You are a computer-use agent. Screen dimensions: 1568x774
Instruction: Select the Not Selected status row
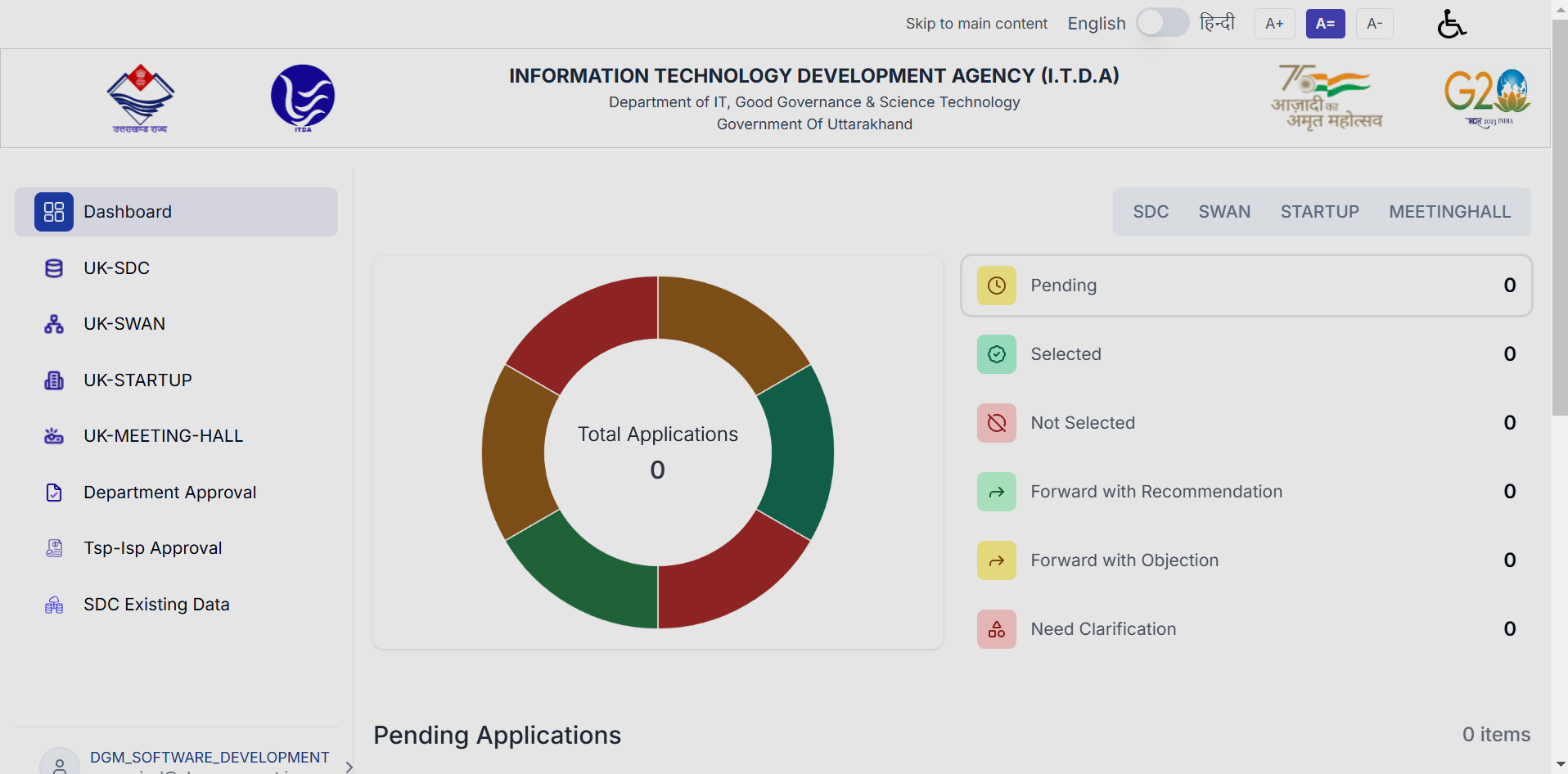tap(1246, 423)
